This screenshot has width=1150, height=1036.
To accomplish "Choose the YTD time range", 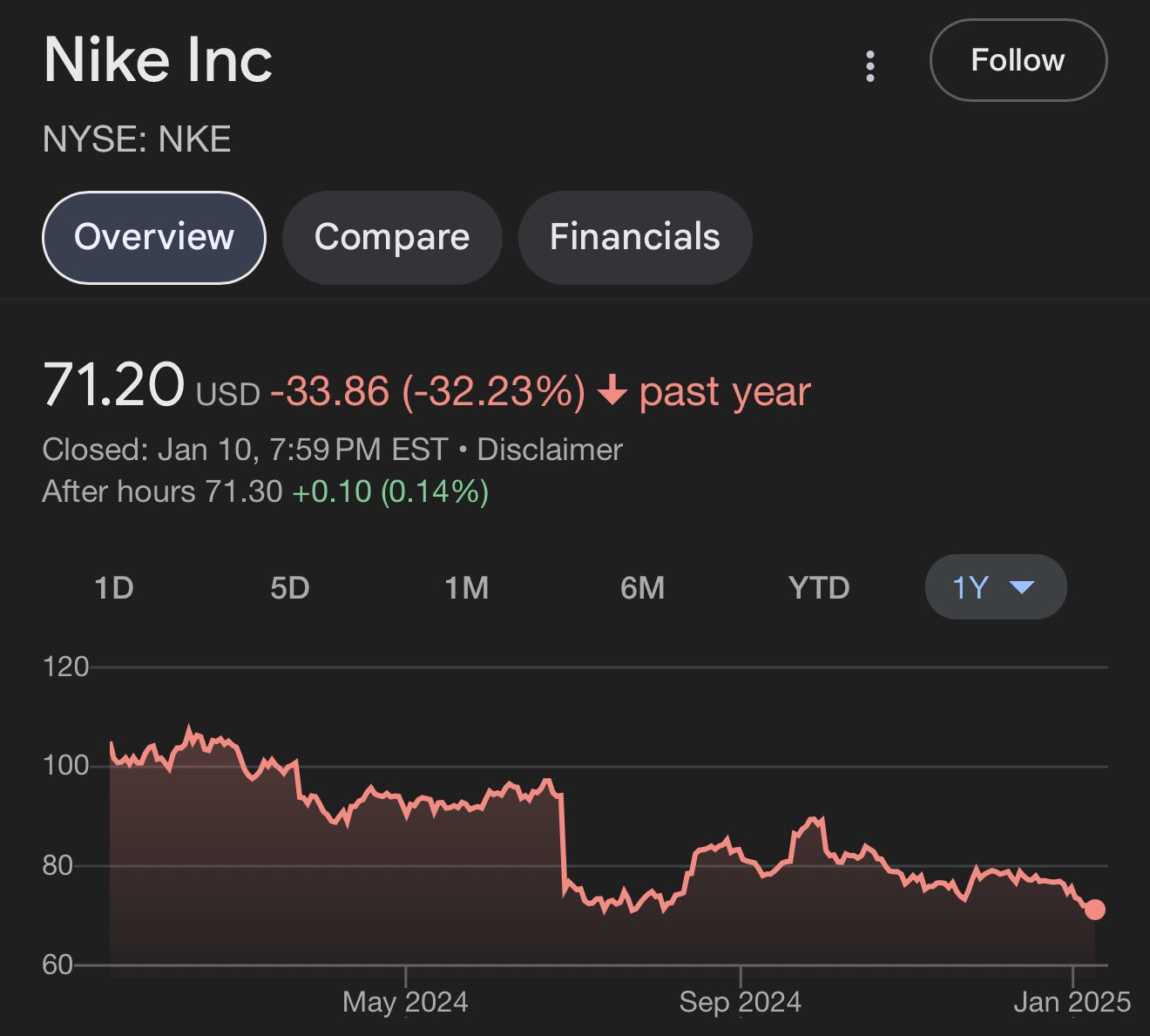I will 819,588.
